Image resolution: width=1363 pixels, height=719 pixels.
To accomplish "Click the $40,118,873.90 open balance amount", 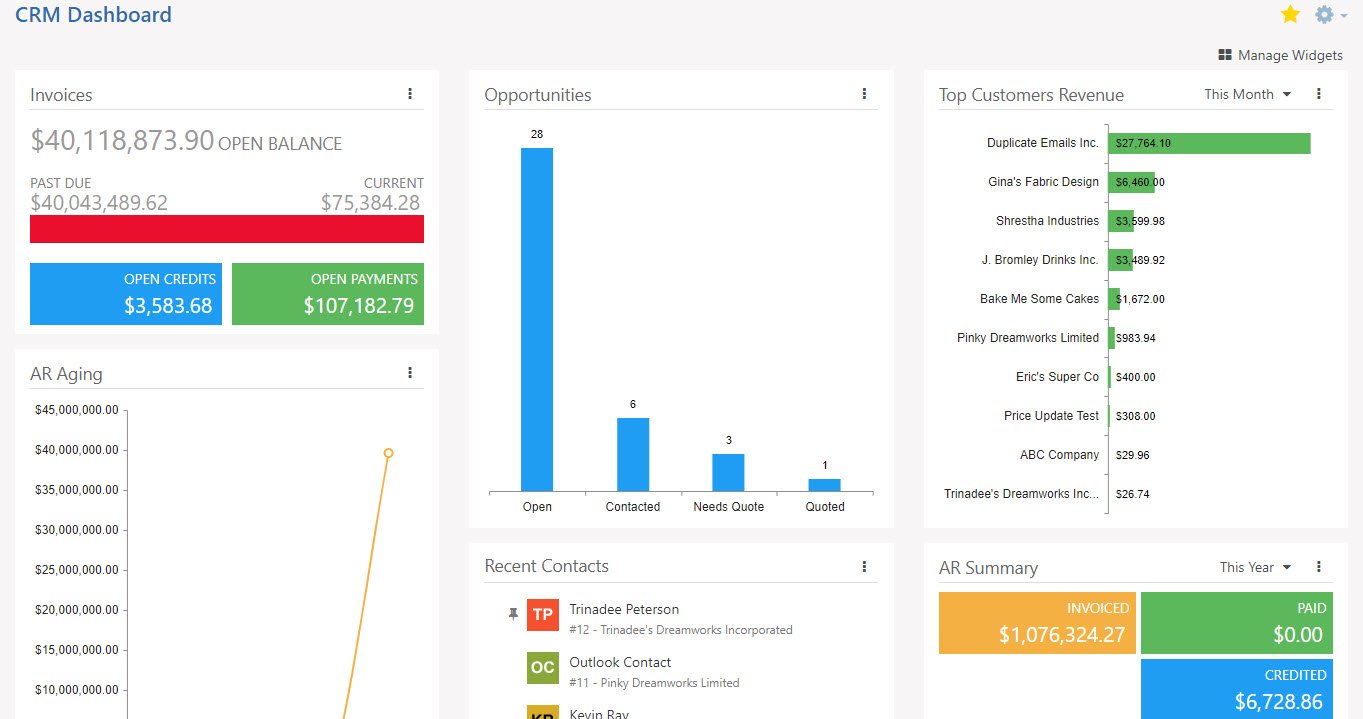I will [x=122, y=141].
